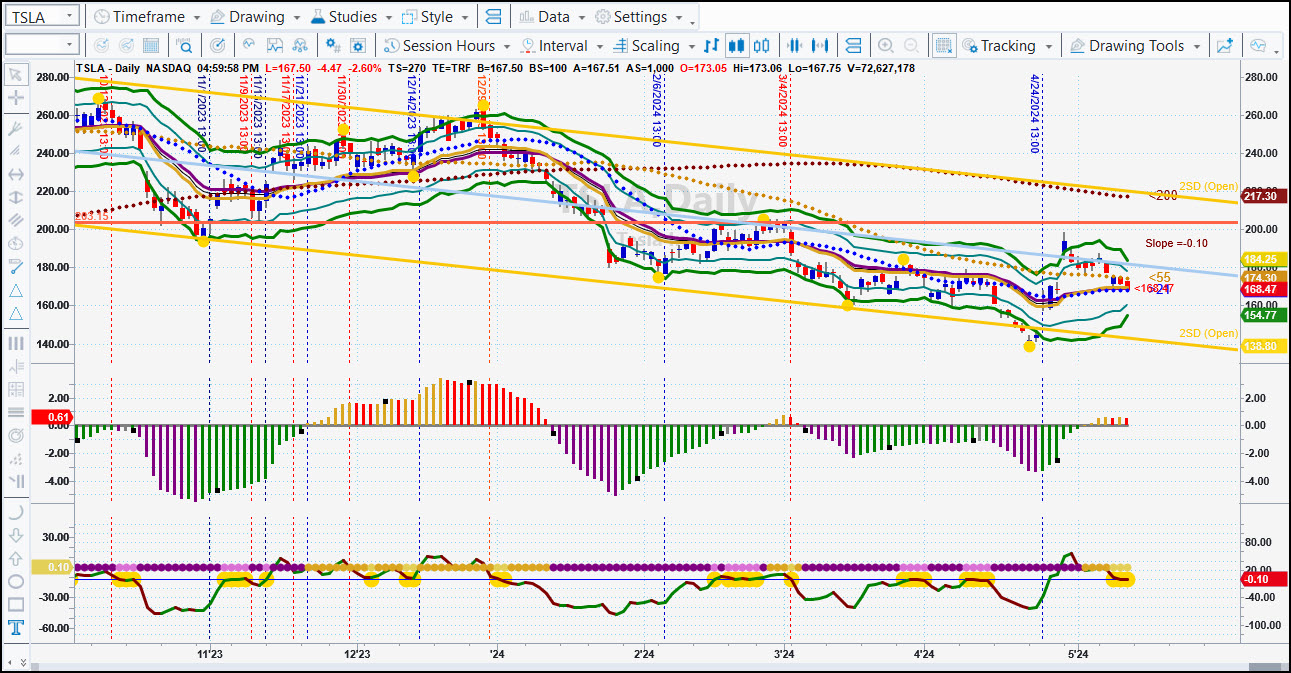Select the rectangle drawing tool

[15, 604]
